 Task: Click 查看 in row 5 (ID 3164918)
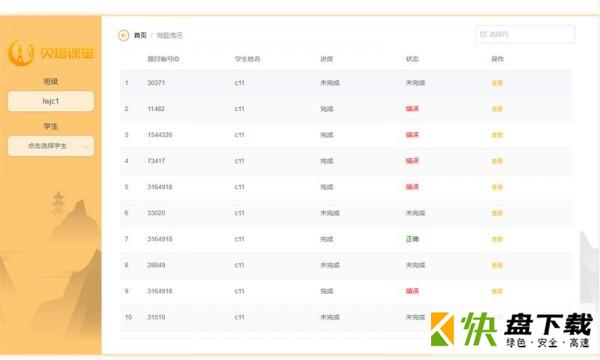coord(497,187)
